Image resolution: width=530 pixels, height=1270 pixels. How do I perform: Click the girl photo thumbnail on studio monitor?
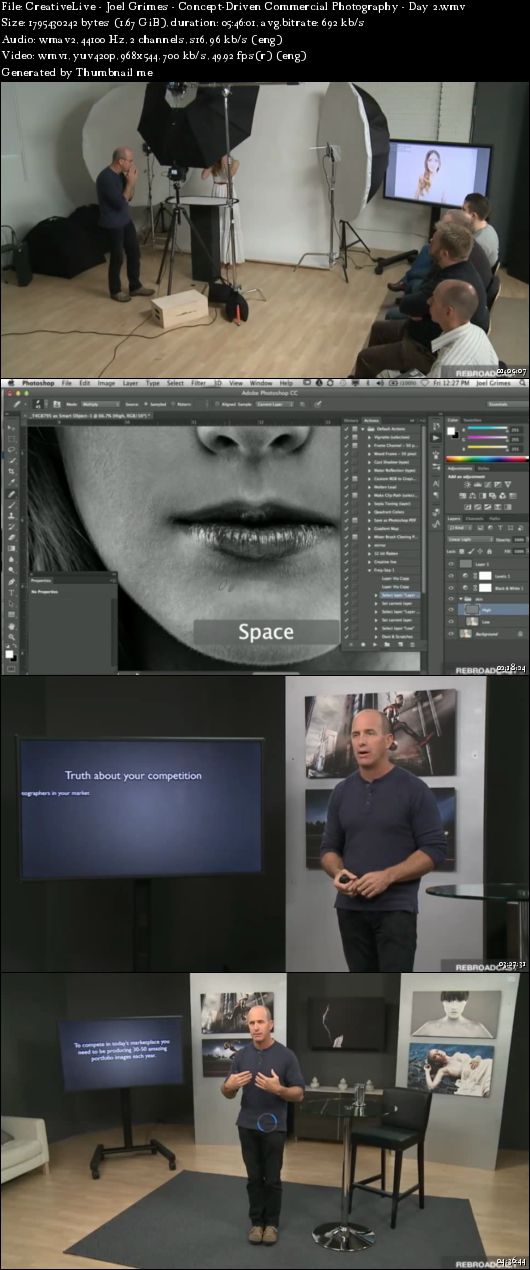(x=434, y=172)
